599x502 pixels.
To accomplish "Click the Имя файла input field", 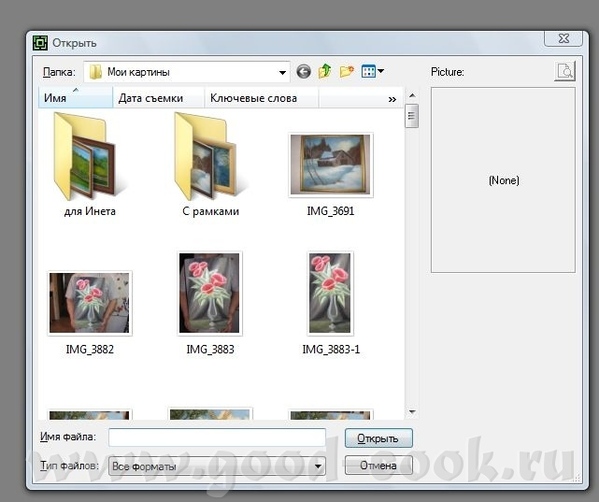I will (217, 437).
